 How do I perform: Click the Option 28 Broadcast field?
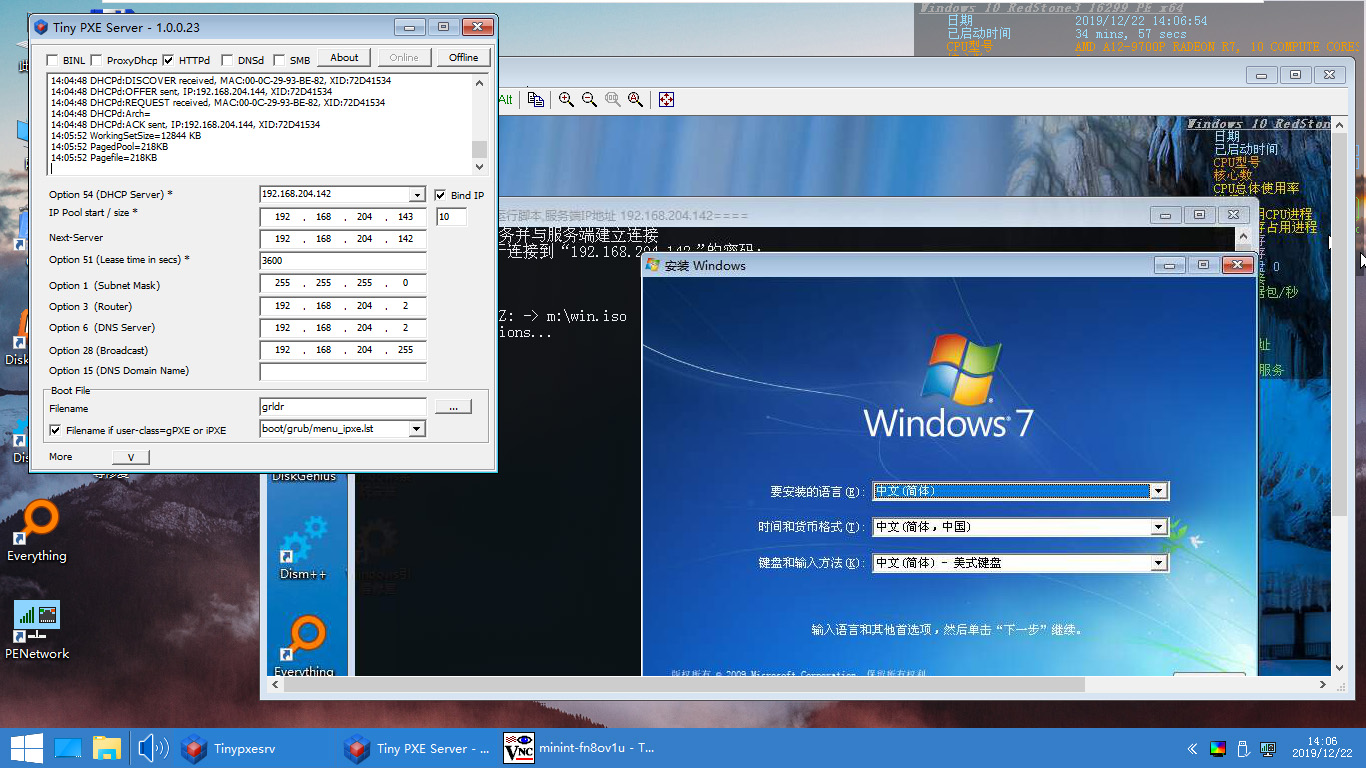tap(343, 350)
